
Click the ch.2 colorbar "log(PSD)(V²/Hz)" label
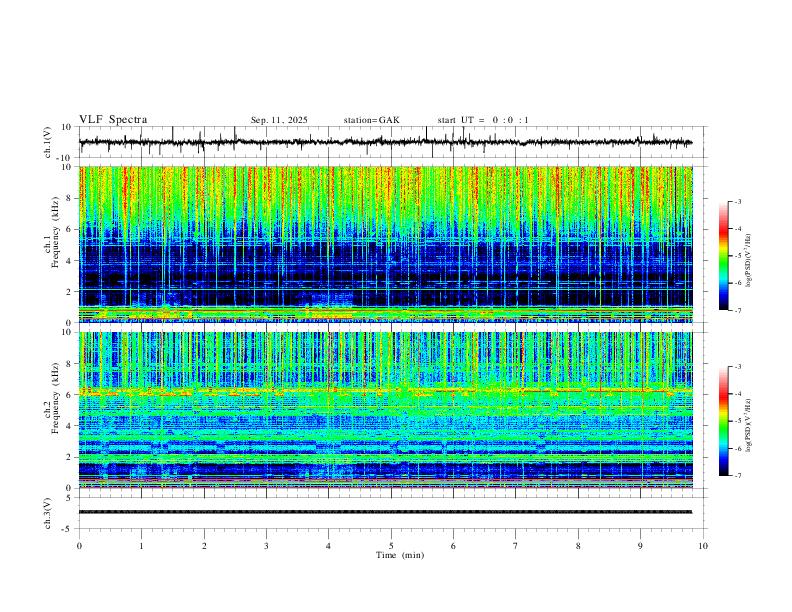(749, 426)
